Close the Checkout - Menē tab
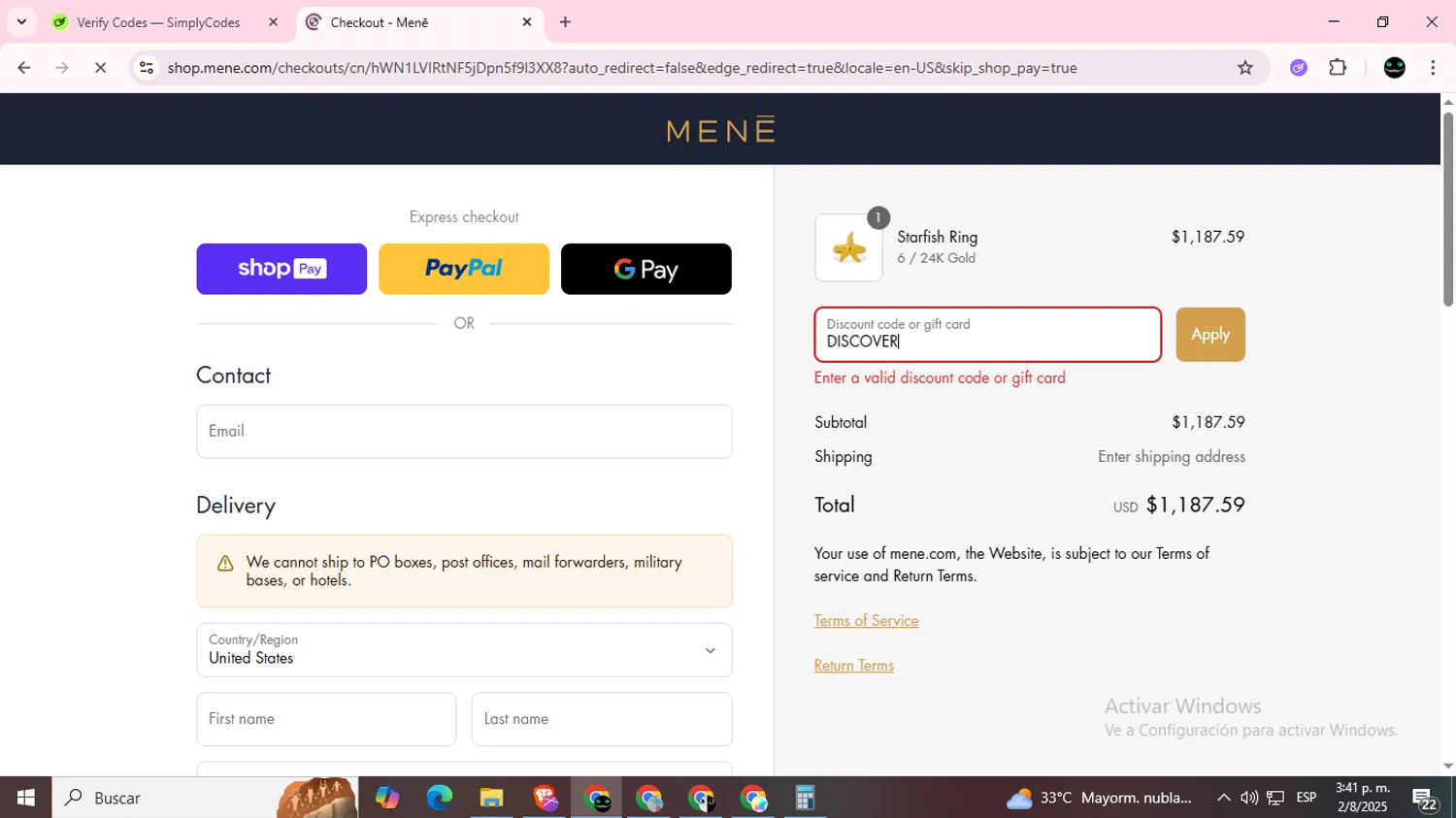1456x818 pixels. tap(527, 22)
